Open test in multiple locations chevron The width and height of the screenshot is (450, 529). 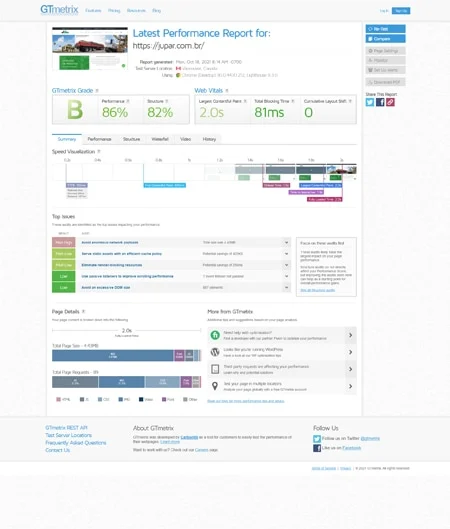pos(350,386)
